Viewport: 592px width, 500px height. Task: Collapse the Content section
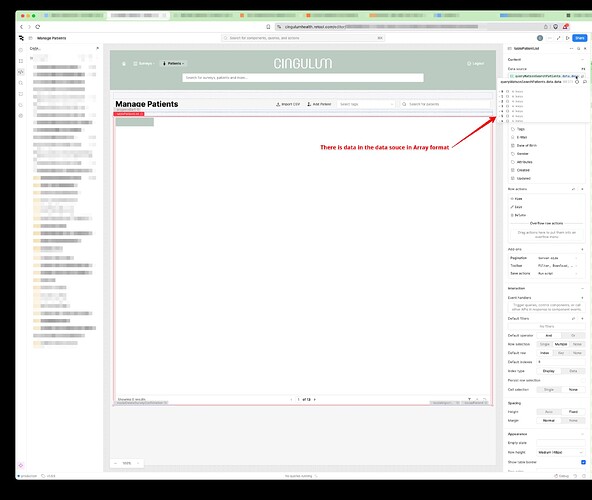coord(583,60)
